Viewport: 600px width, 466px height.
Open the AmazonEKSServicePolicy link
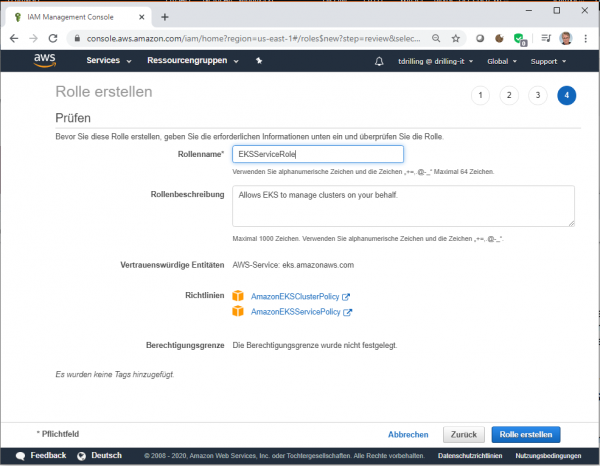295,312
